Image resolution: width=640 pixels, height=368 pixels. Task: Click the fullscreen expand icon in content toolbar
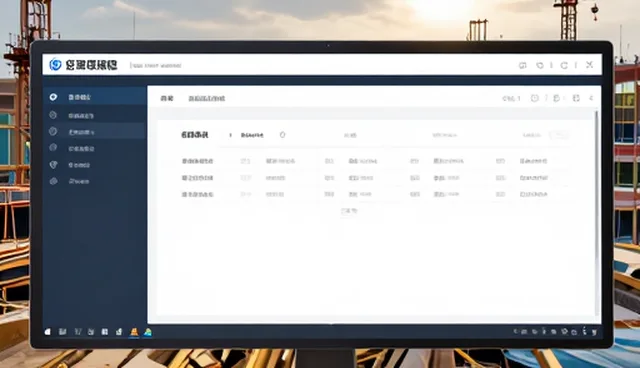(x=576, y=98)
